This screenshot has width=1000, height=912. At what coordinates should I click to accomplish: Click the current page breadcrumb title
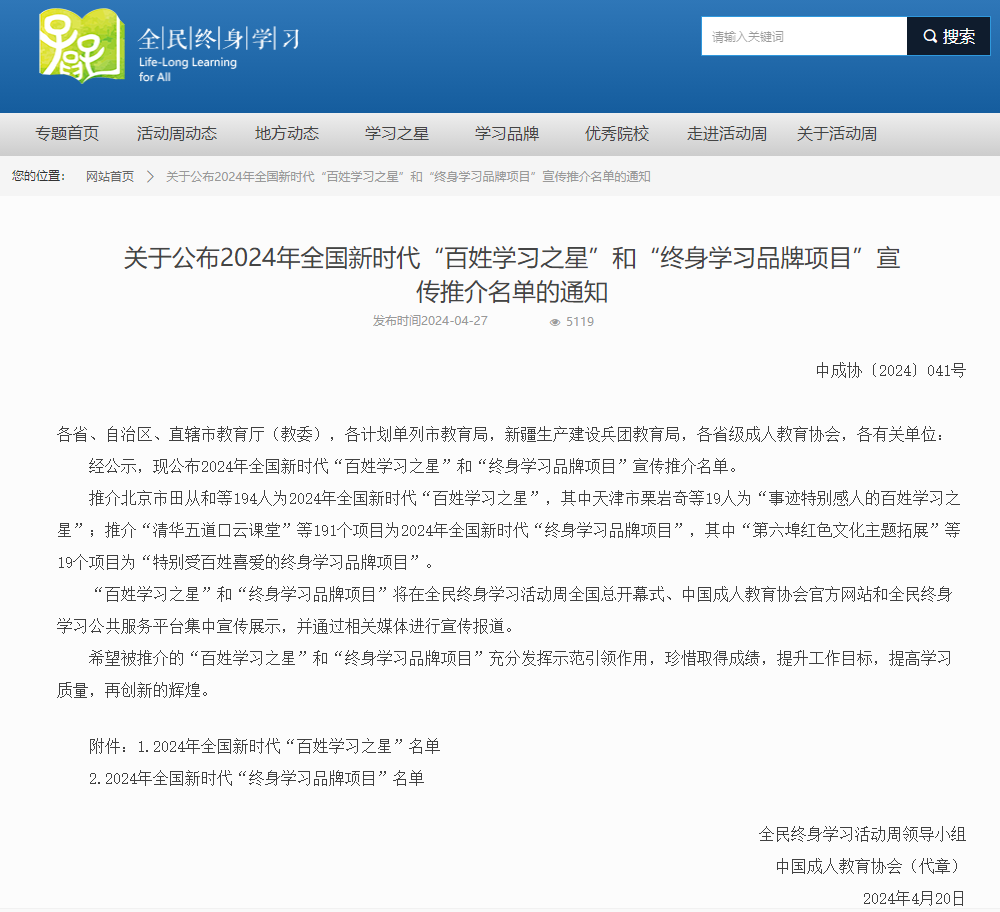point(408,177)
